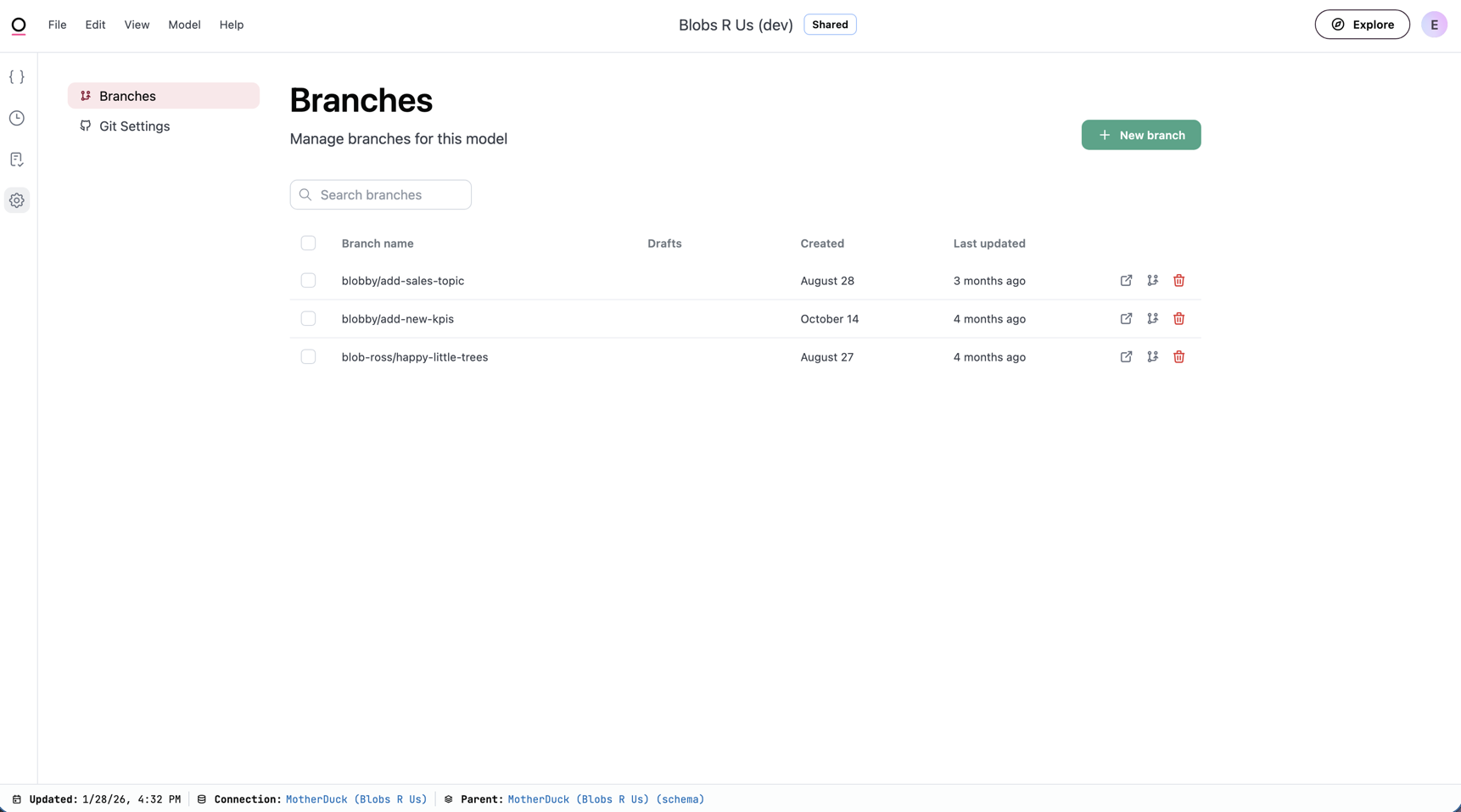Image resolution: width=1461 pixels, height=812 pixels.
Task: Open version history with the clock icon
Action: click(x=17, y=118)
